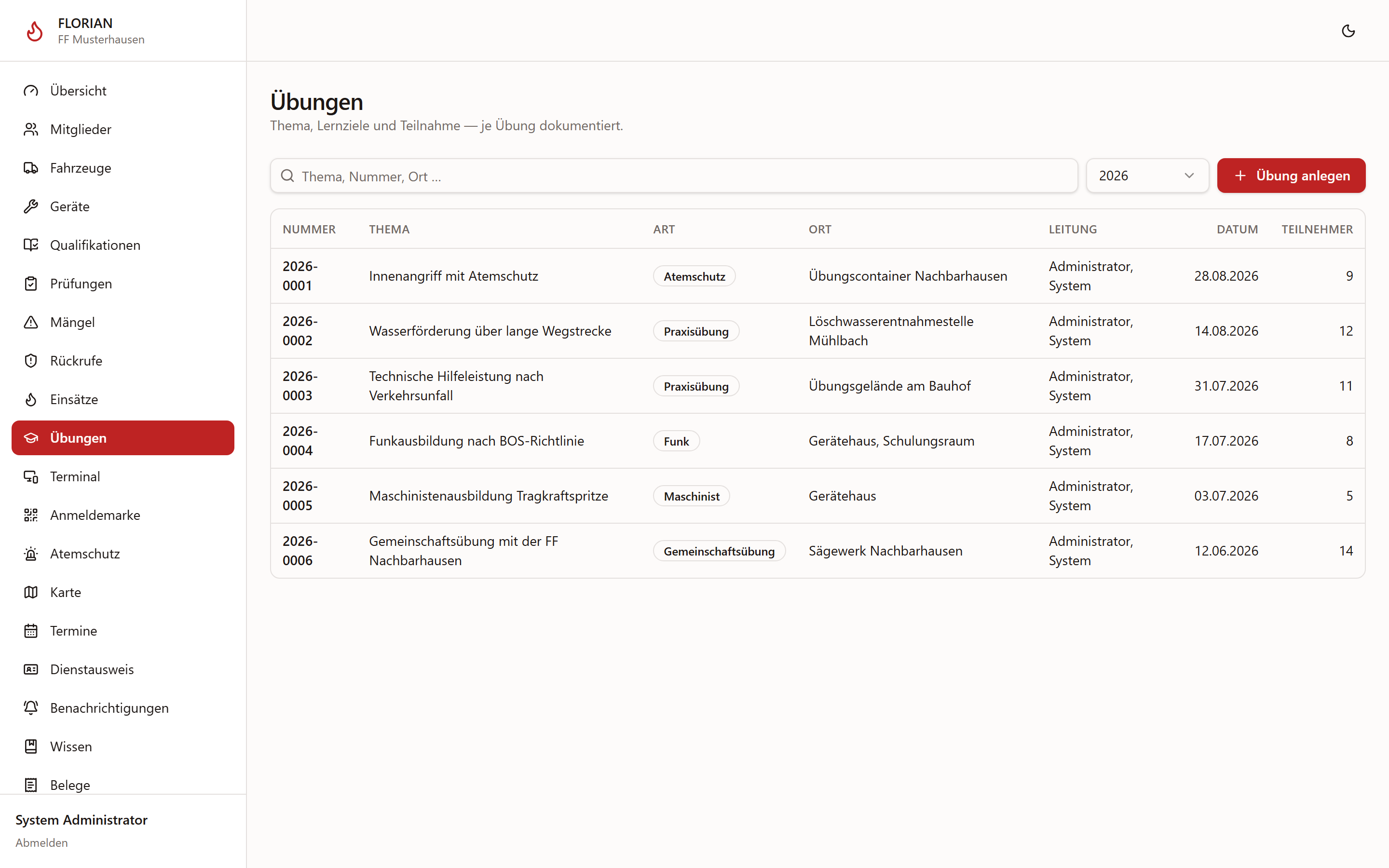Select the Rückrufe shield icon
The width and height of the screenshot is (1389, 868).
pyautogui.click(x=31, y=361)
